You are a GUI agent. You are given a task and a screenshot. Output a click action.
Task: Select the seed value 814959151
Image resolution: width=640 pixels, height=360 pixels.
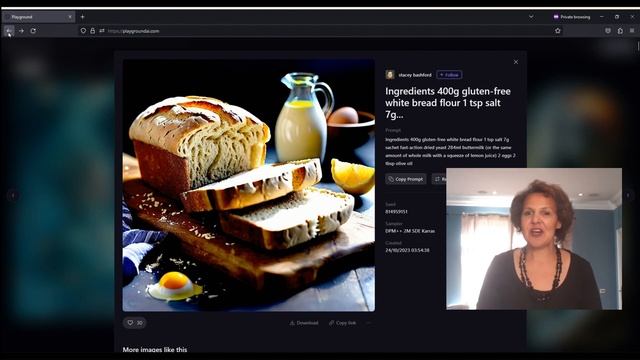396,212
